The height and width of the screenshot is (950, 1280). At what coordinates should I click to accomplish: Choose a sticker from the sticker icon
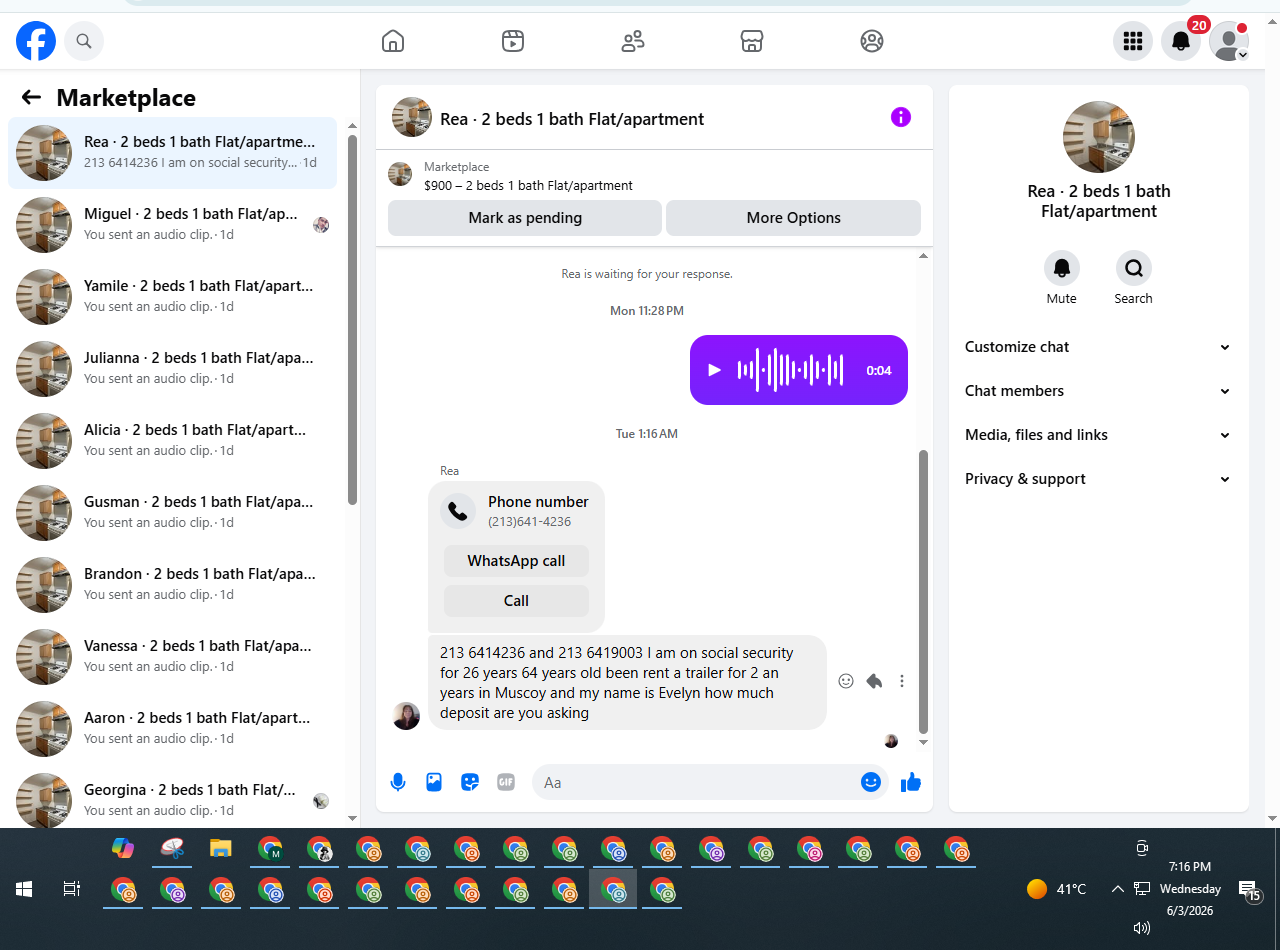[x=470, y=782]
